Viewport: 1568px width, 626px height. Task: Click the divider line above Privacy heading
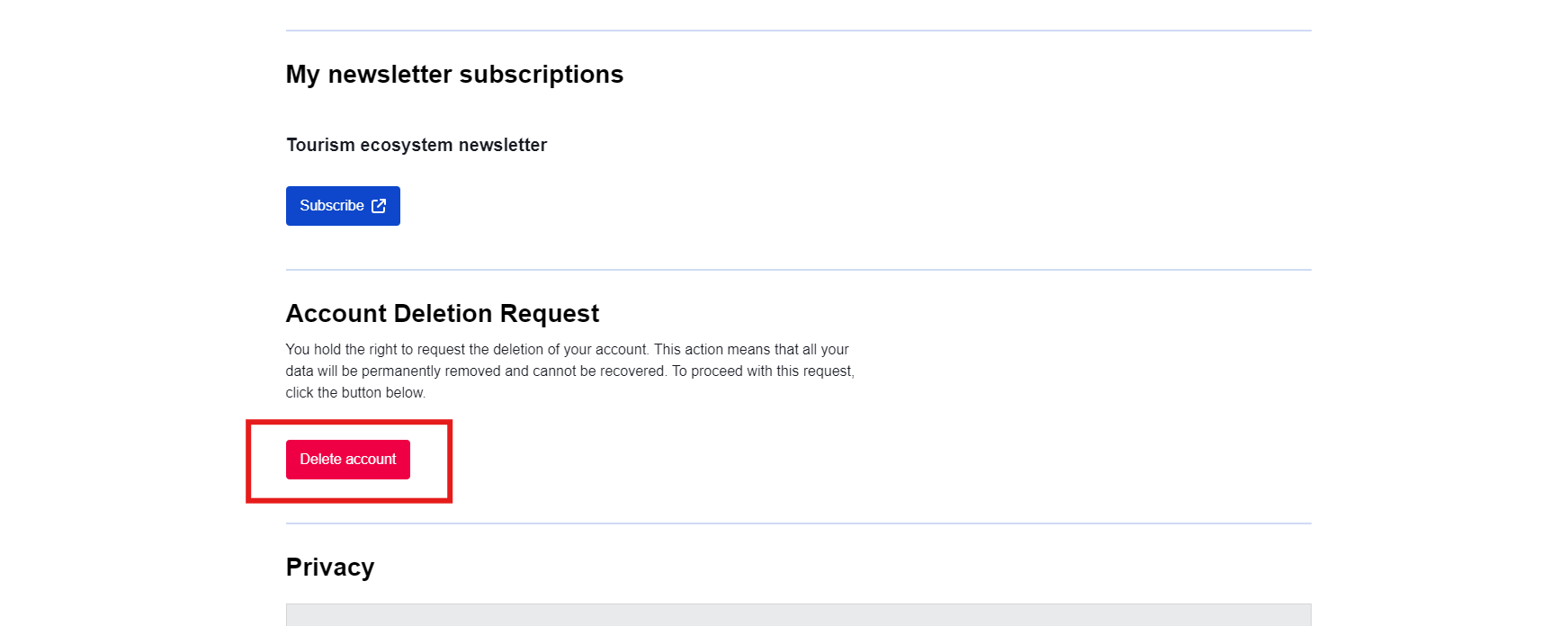pos(798,523)
